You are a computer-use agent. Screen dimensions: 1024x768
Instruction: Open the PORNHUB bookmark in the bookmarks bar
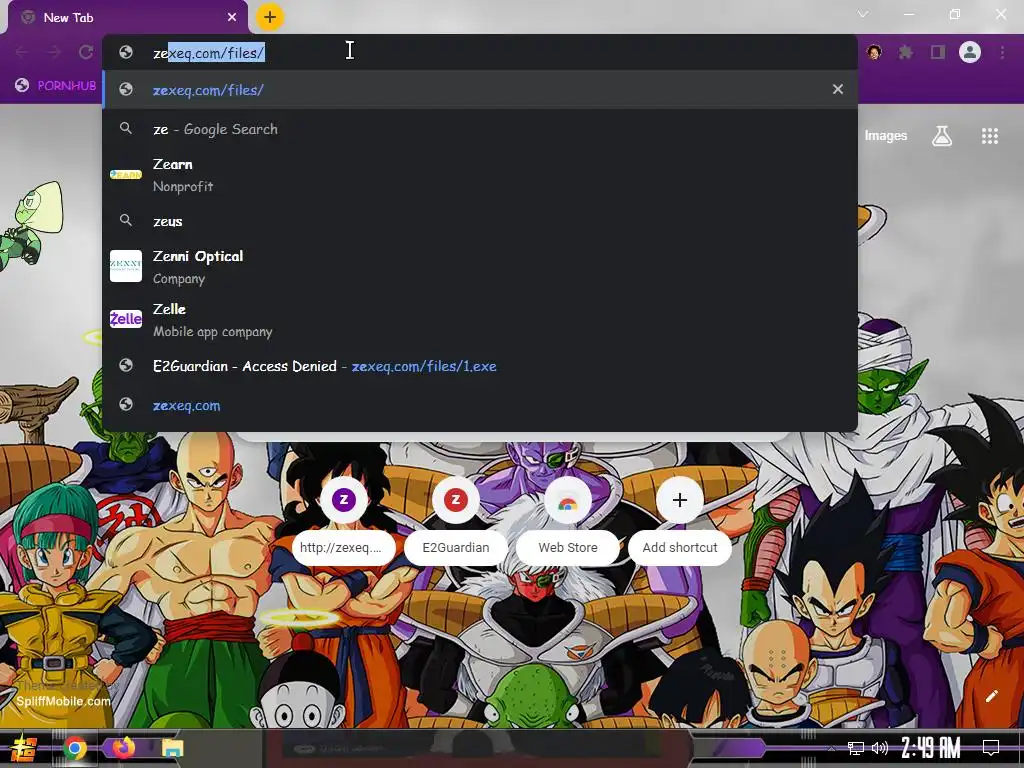tap(56, 86)
